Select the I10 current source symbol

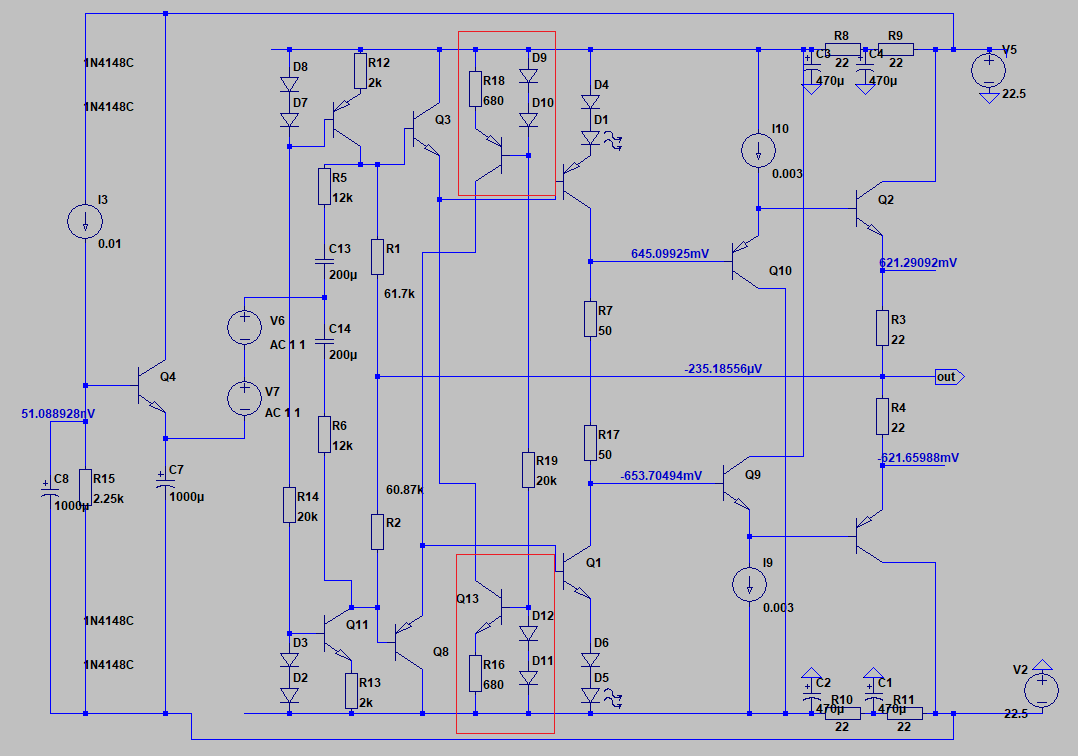pos(758,151)
